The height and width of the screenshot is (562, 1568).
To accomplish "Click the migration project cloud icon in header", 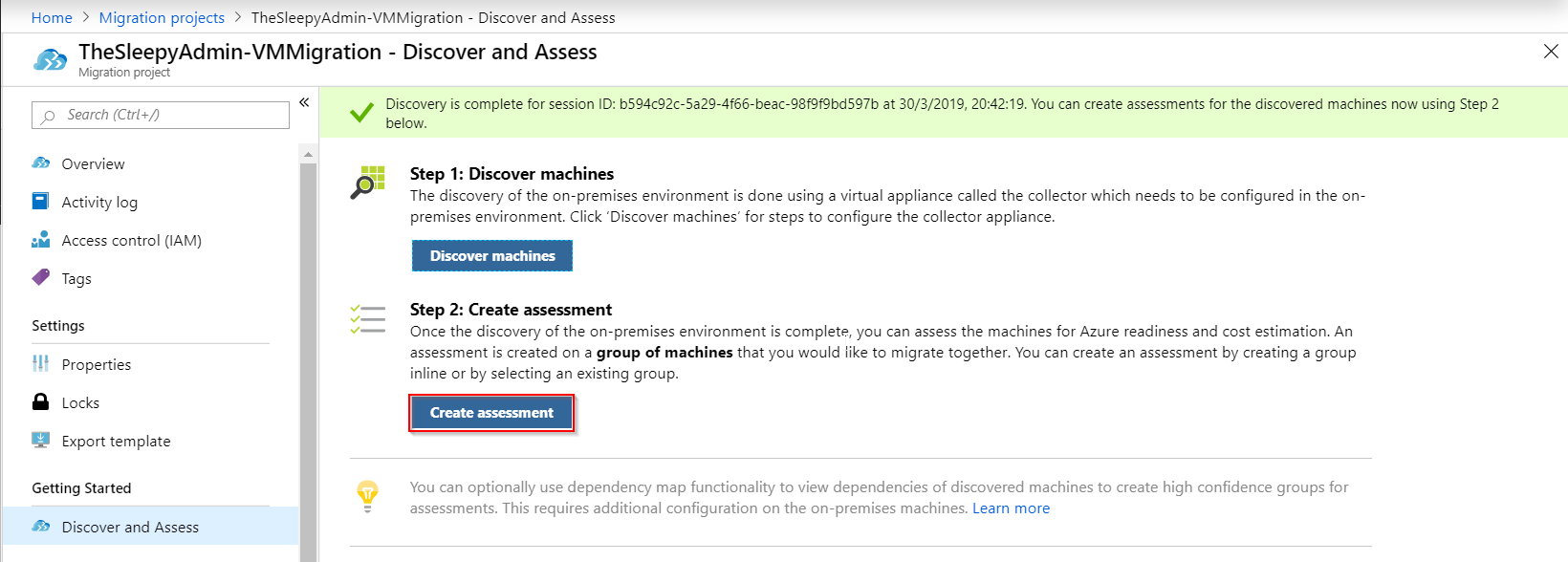I will [x=50, y=60].
